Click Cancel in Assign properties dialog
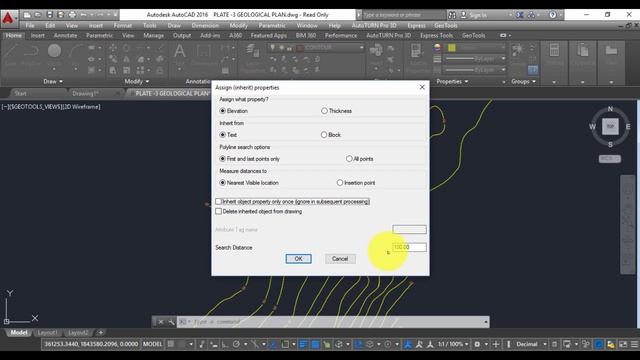The width and height of the screenshot is (640, 360). (x=340, y=259)
